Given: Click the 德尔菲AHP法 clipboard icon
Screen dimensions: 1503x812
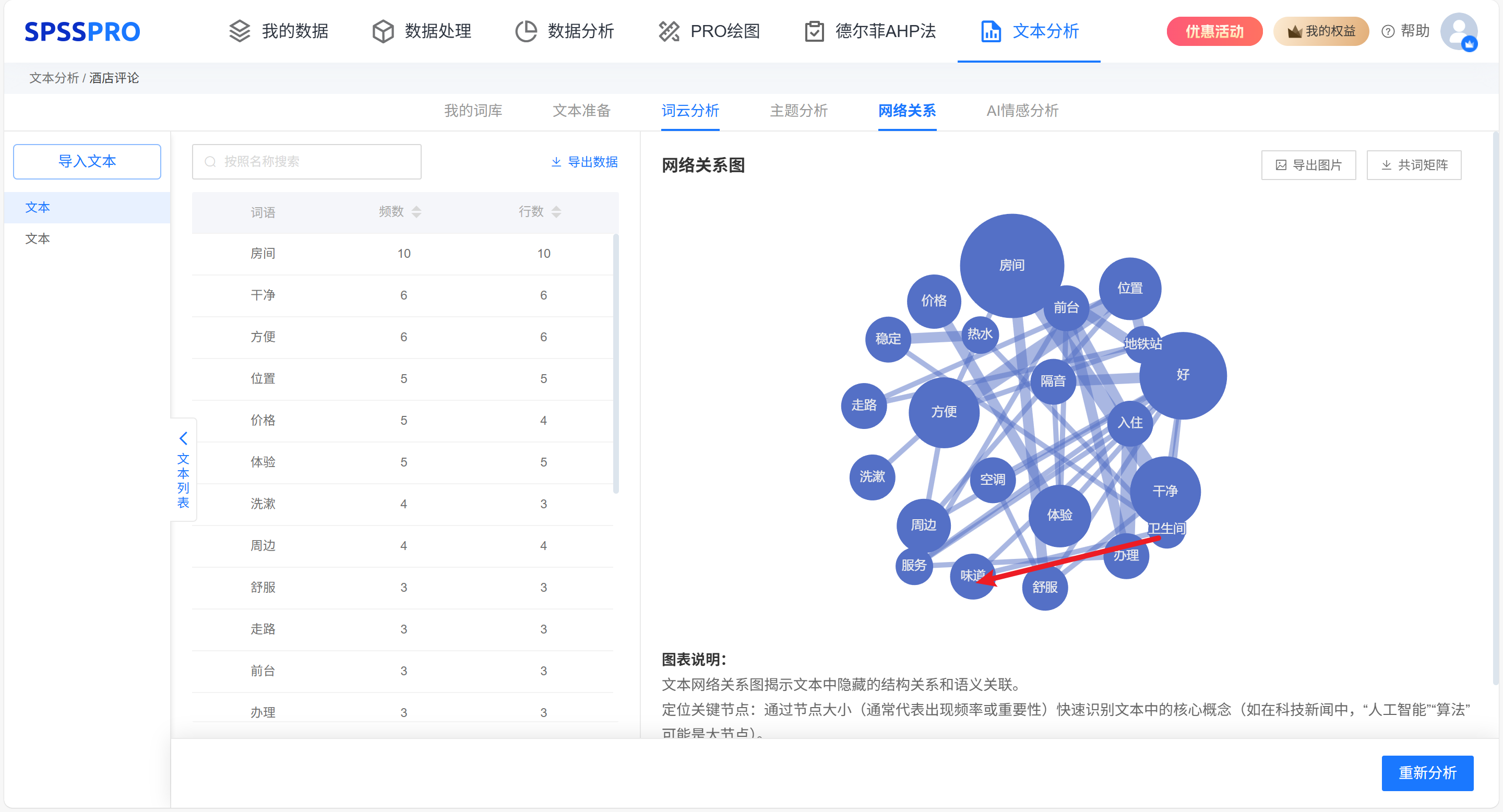Looking at the screenshot, I should tap(814, 31).
